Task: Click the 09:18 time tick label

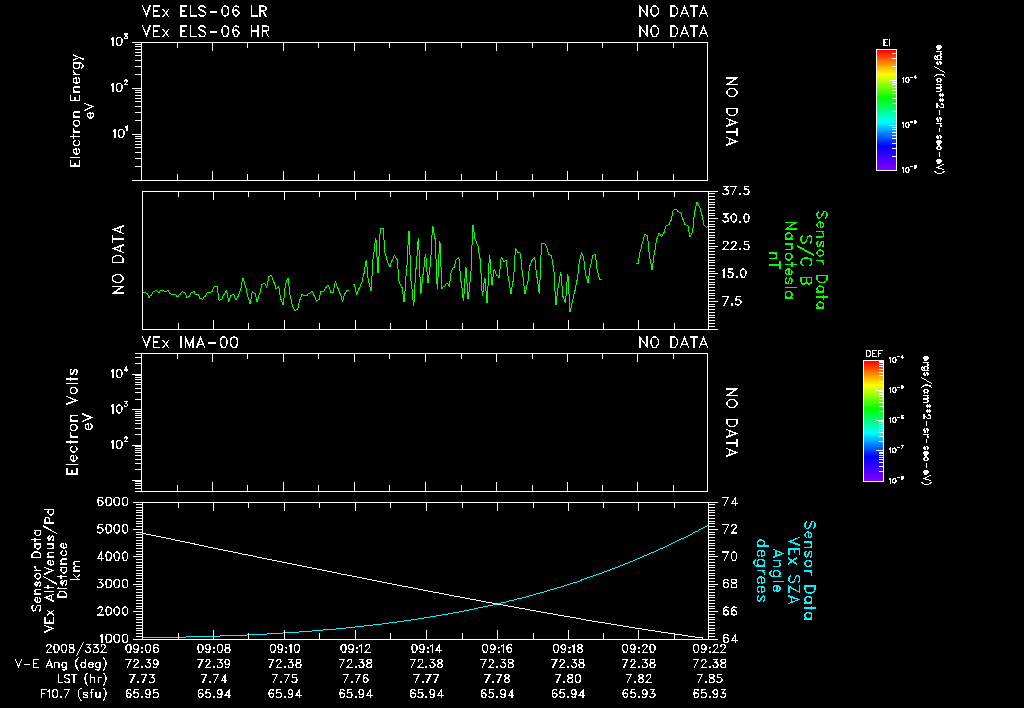Action: [x=568, y=649]
